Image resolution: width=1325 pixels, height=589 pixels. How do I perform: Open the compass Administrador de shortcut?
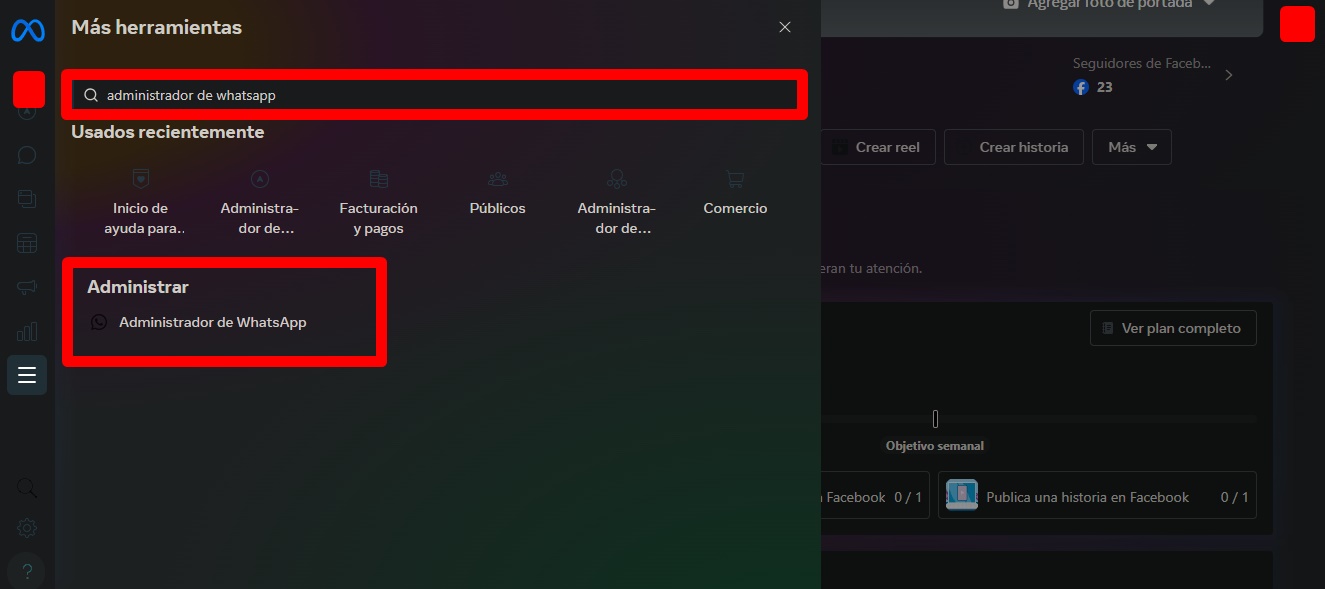[x=260, y=203]
